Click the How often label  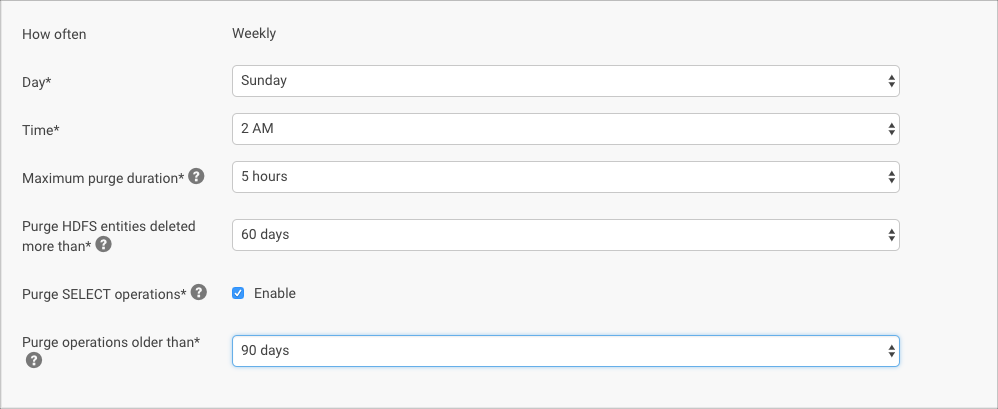click(x=54, y=33)
